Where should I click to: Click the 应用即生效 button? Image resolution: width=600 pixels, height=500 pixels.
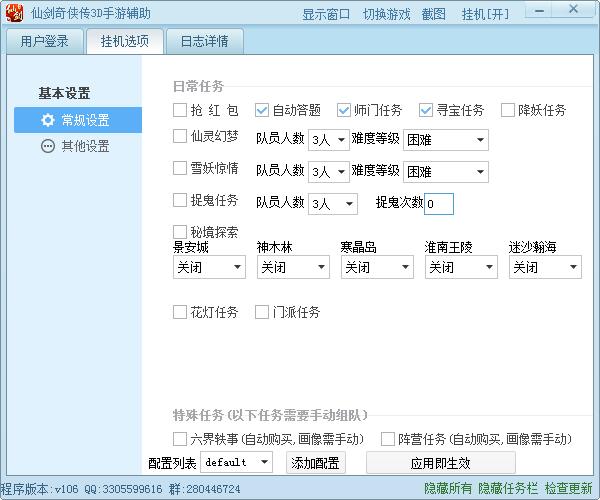tap(440, 463)
